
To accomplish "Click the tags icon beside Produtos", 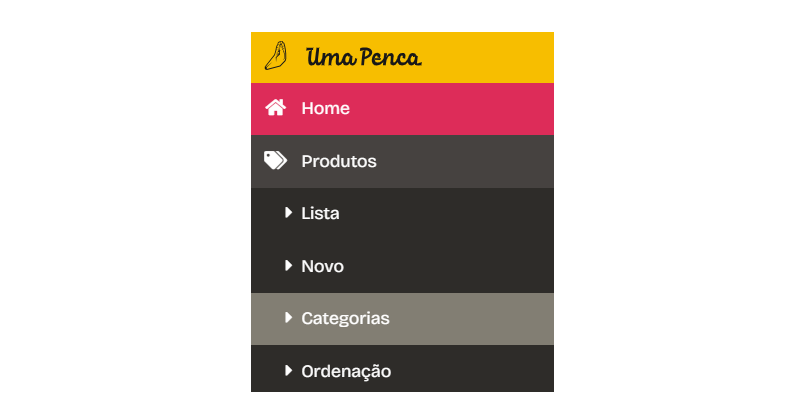I will pyautogui.click(x=276, y=161).
